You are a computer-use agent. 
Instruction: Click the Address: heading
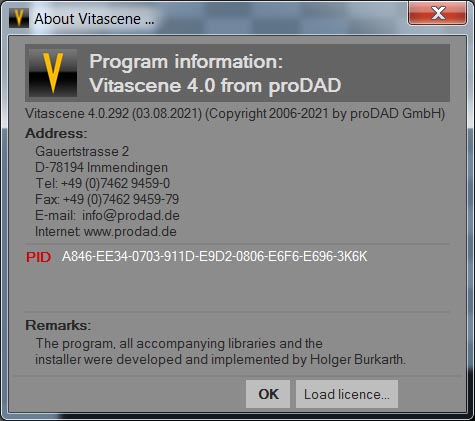(56, 133)
